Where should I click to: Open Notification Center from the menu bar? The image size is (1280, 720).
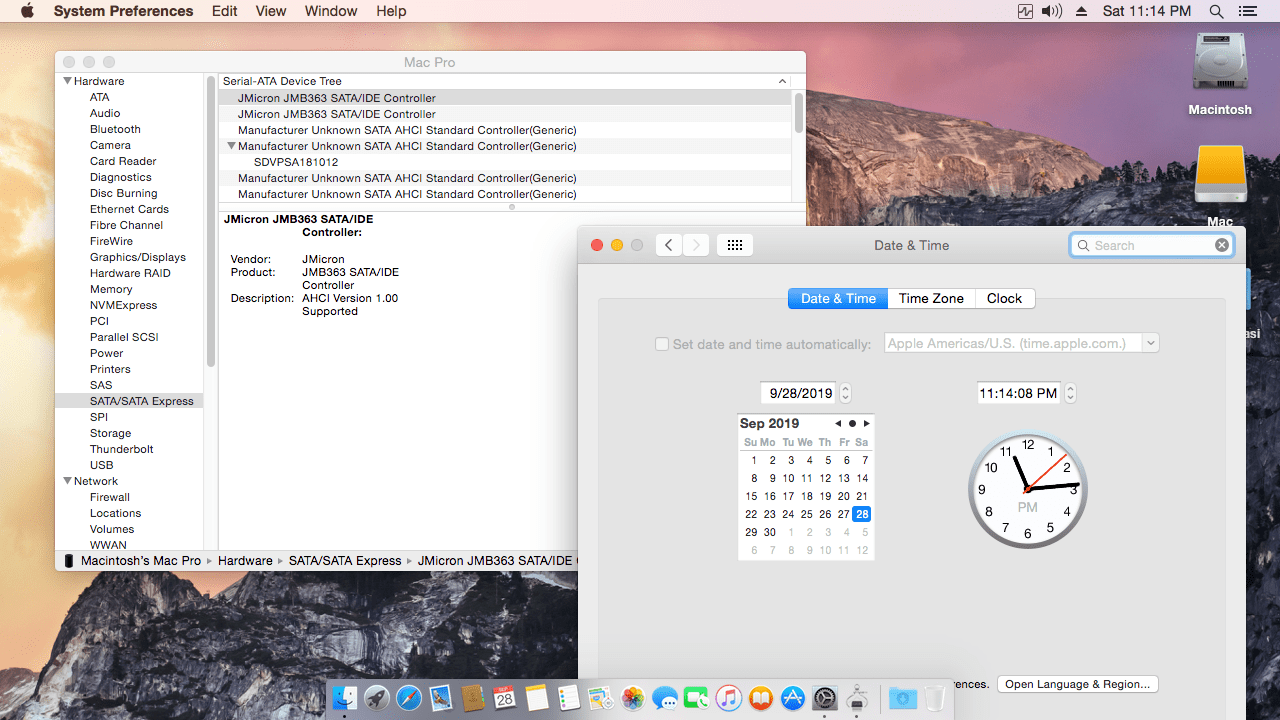point(1247,11)
